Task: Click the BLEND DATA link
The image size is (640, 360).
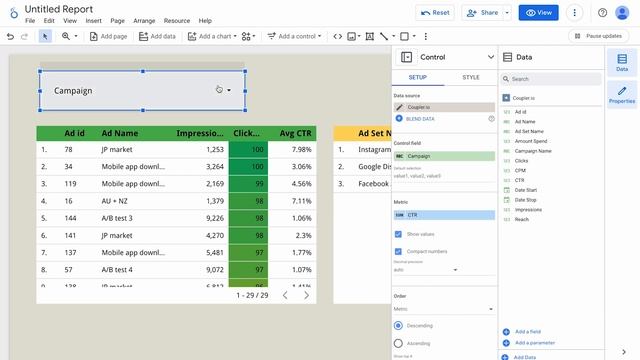Action: (420, 119)
